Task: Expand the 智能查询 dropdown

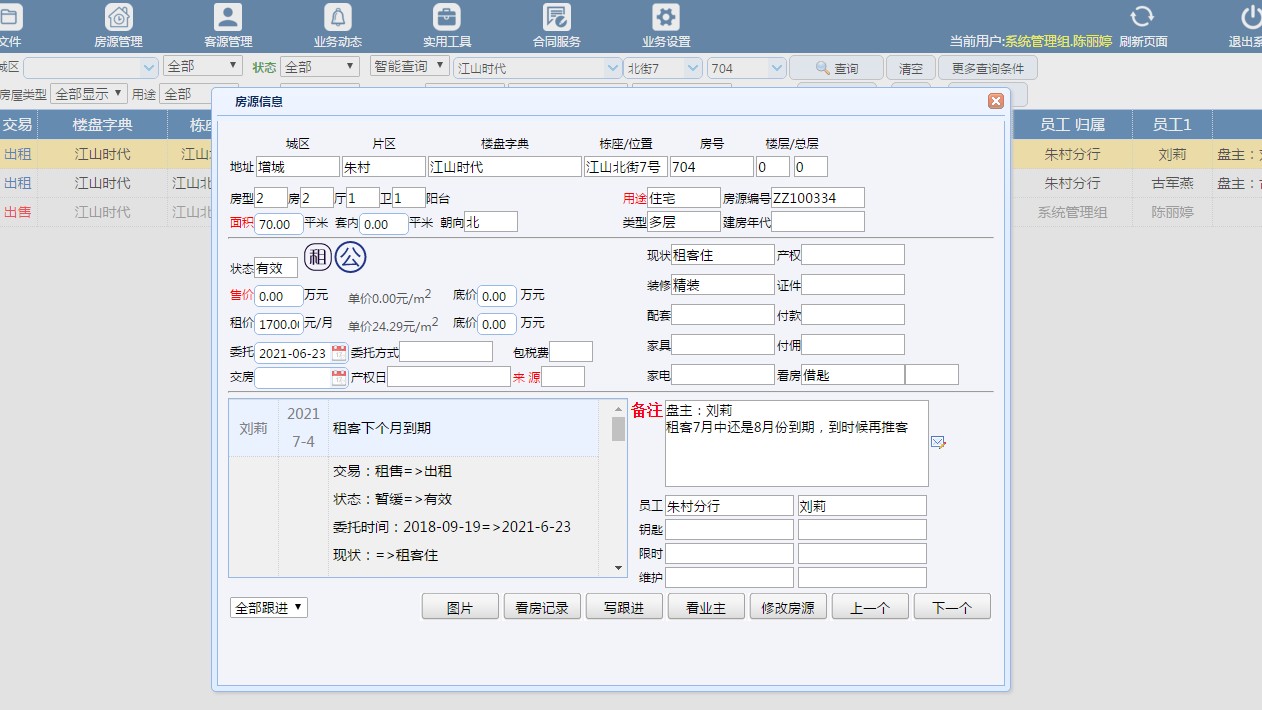Action: [410, 67]
